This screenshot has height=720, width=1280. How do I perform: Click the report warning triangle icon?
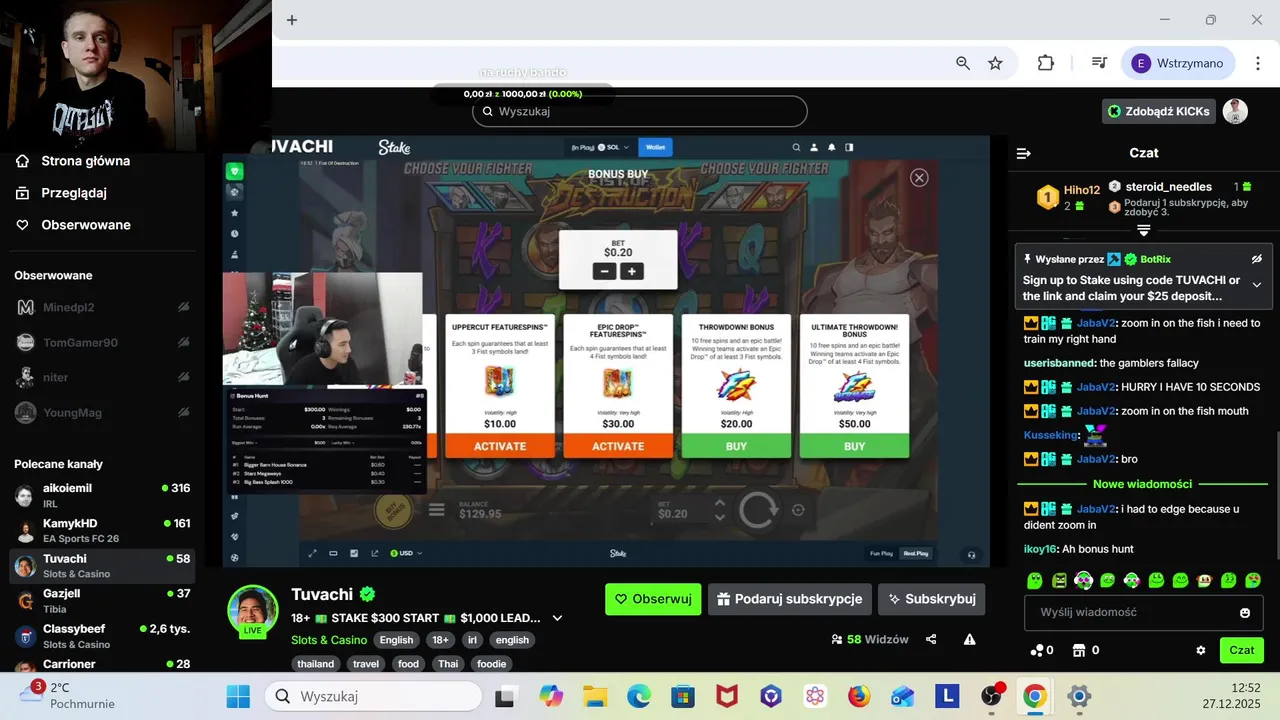click(x=969, y=639)
